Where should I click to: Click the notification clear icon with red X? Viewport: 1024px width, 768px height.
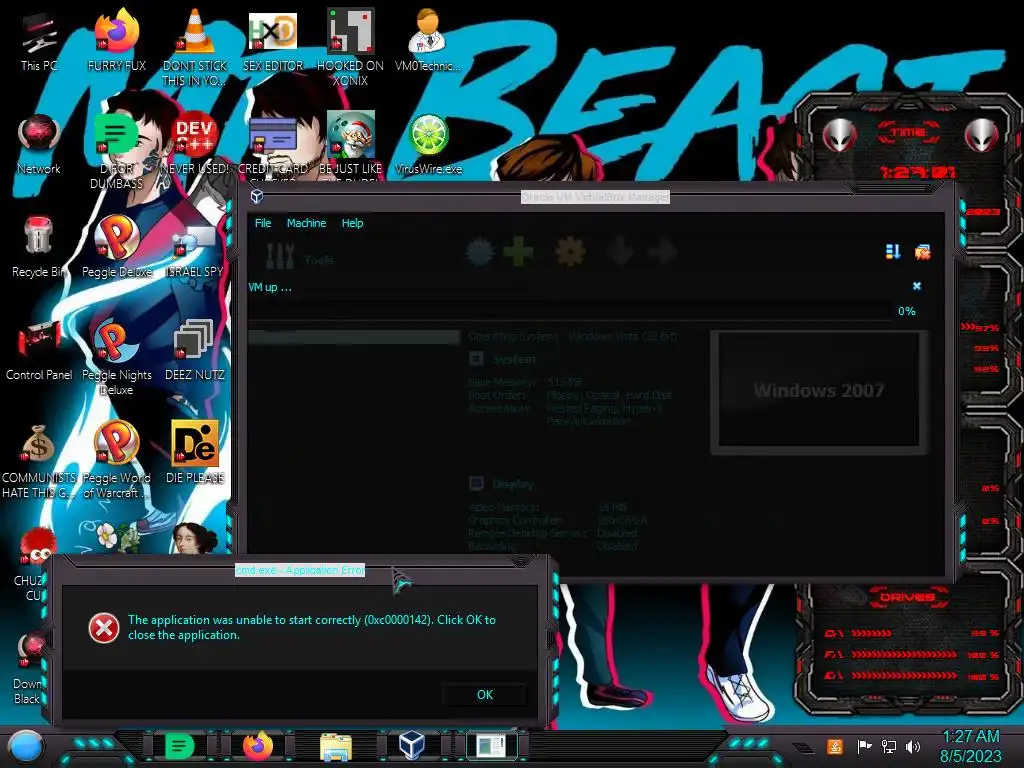[922, 252]
